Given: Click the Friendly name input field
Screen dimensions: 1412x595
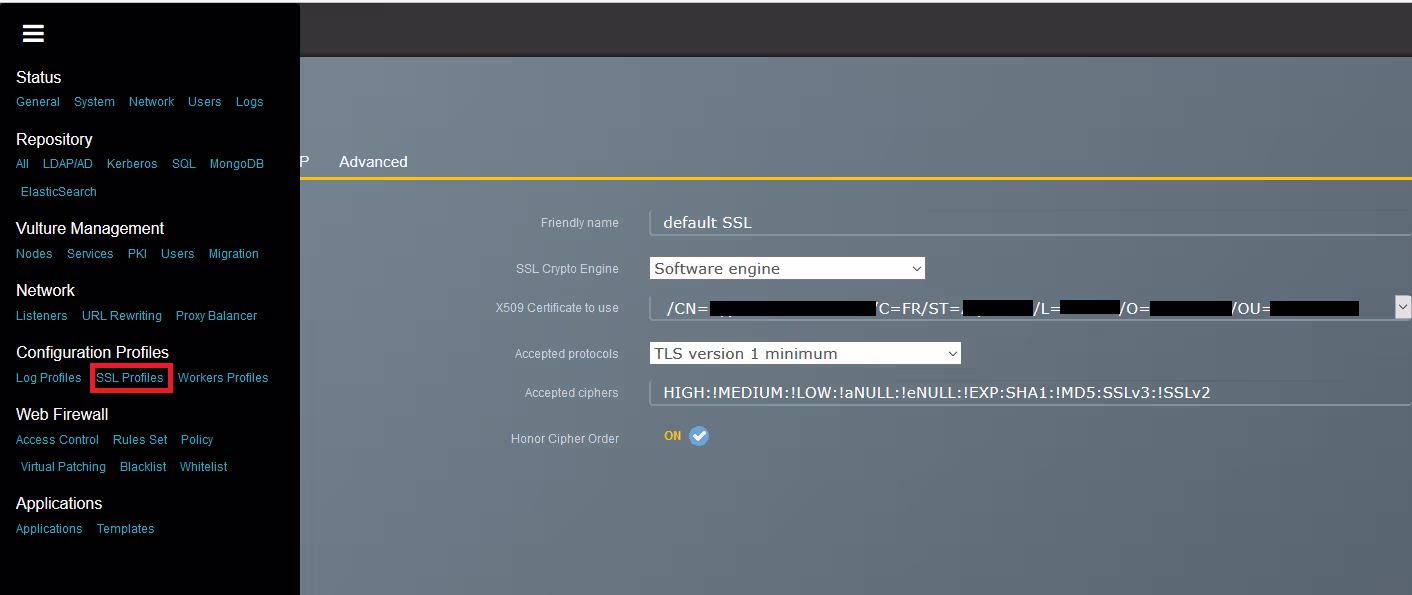Looking at the screenshot, I should point(1030,223).
